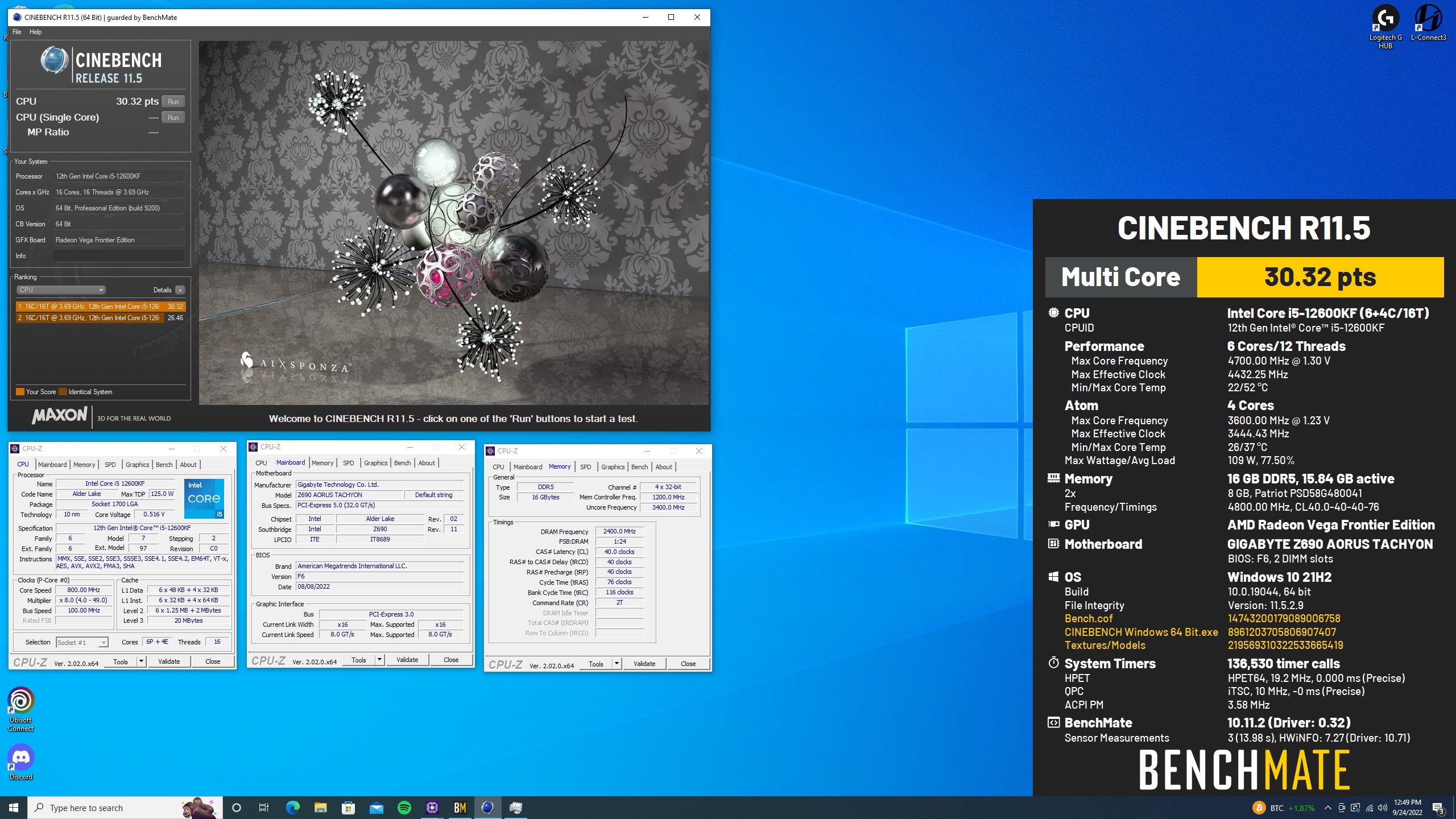This screenshot has height=819, width=1456.
Task: Select the first ranking entry scoring 30.32
Action: coord(101,307)
